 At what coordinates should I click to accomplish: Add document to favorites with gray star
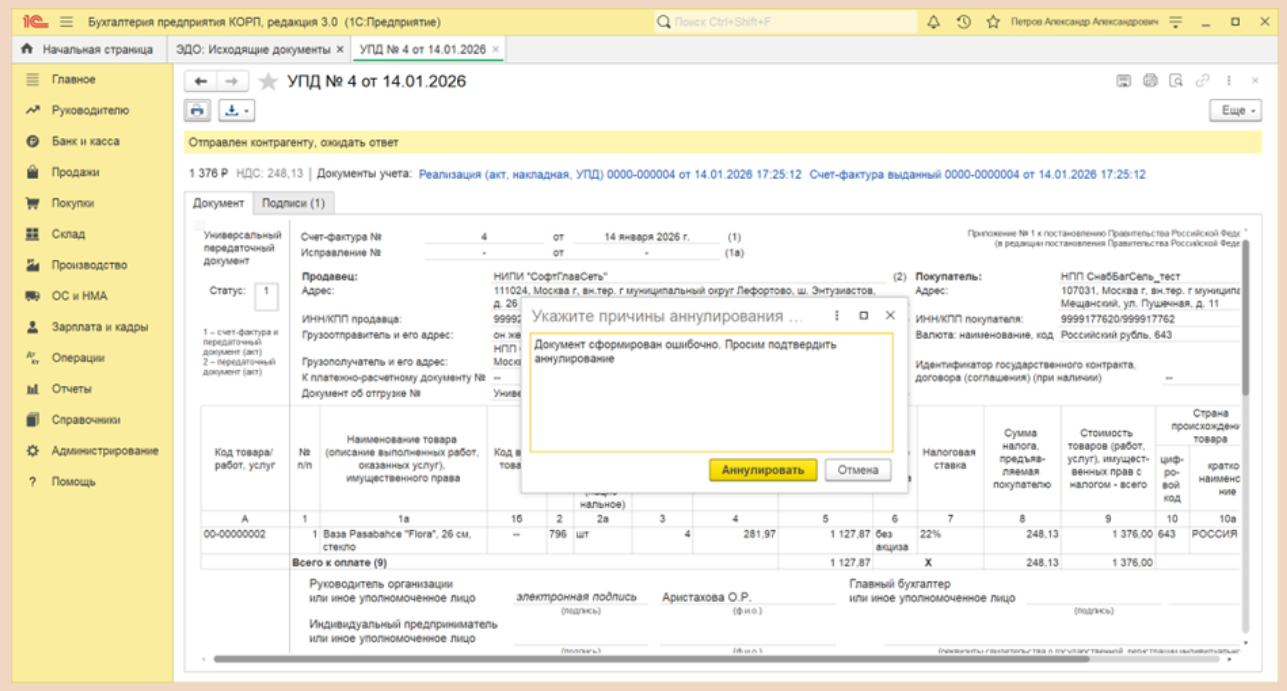click(x=268, y=82)
